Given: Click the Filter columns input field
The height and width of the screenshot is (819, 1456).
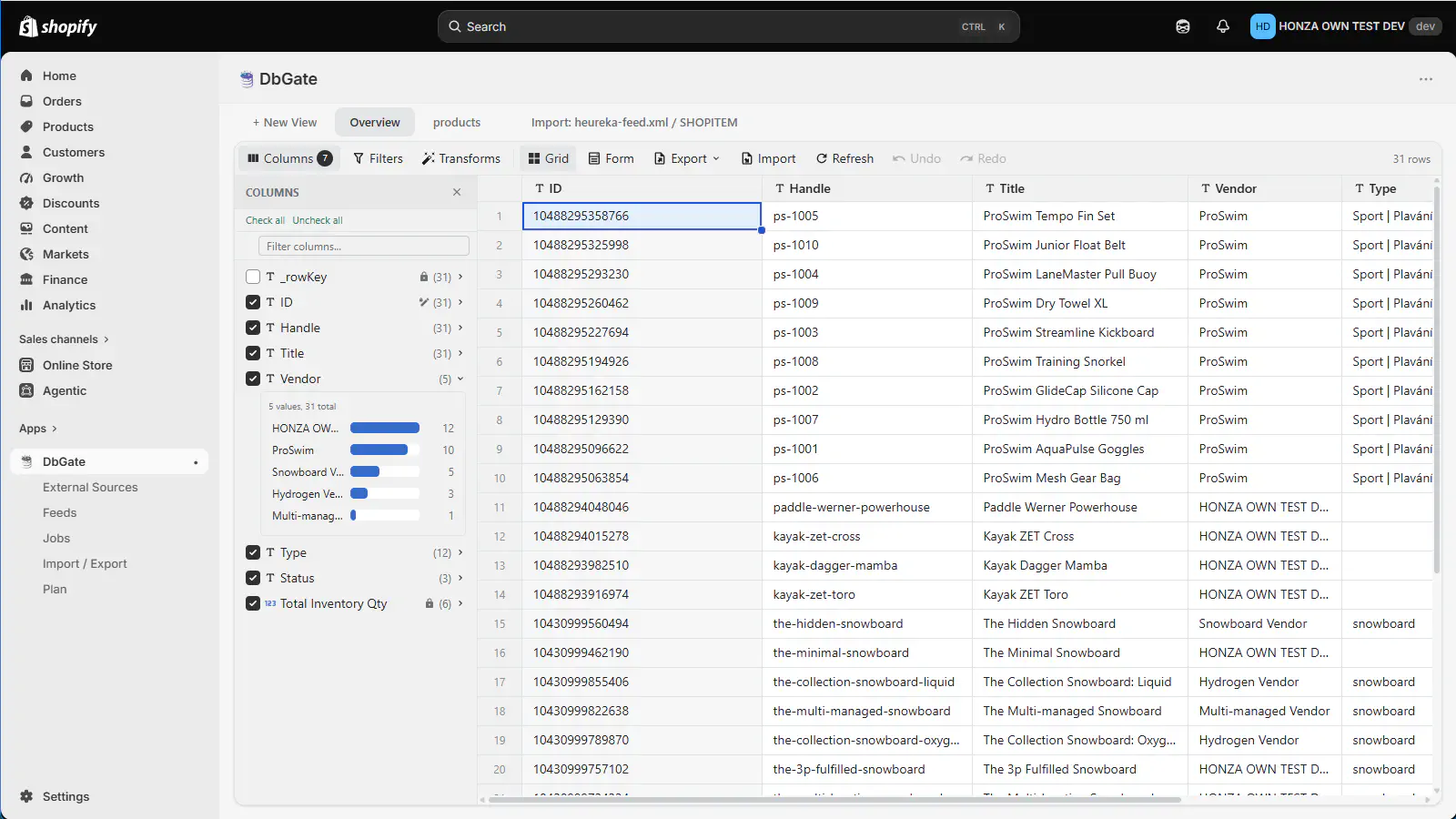Looking at the screenshot, I should coord(364,246).
